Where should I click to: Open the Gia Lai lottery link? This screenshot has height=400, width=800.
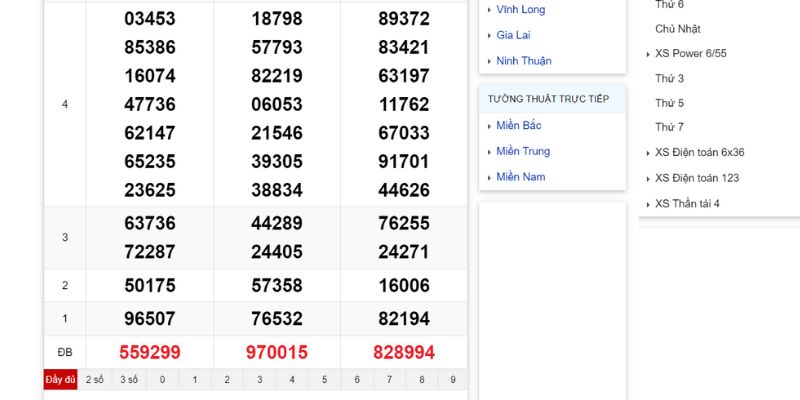pyautogui.click(x=513, y=35)
